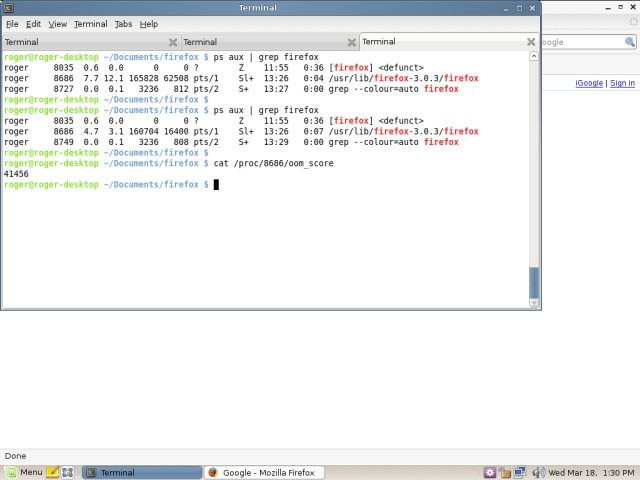Screen dimensions: 640x480
Task: Close the third active Terminal tab
Action: click(x=530, y=43)
